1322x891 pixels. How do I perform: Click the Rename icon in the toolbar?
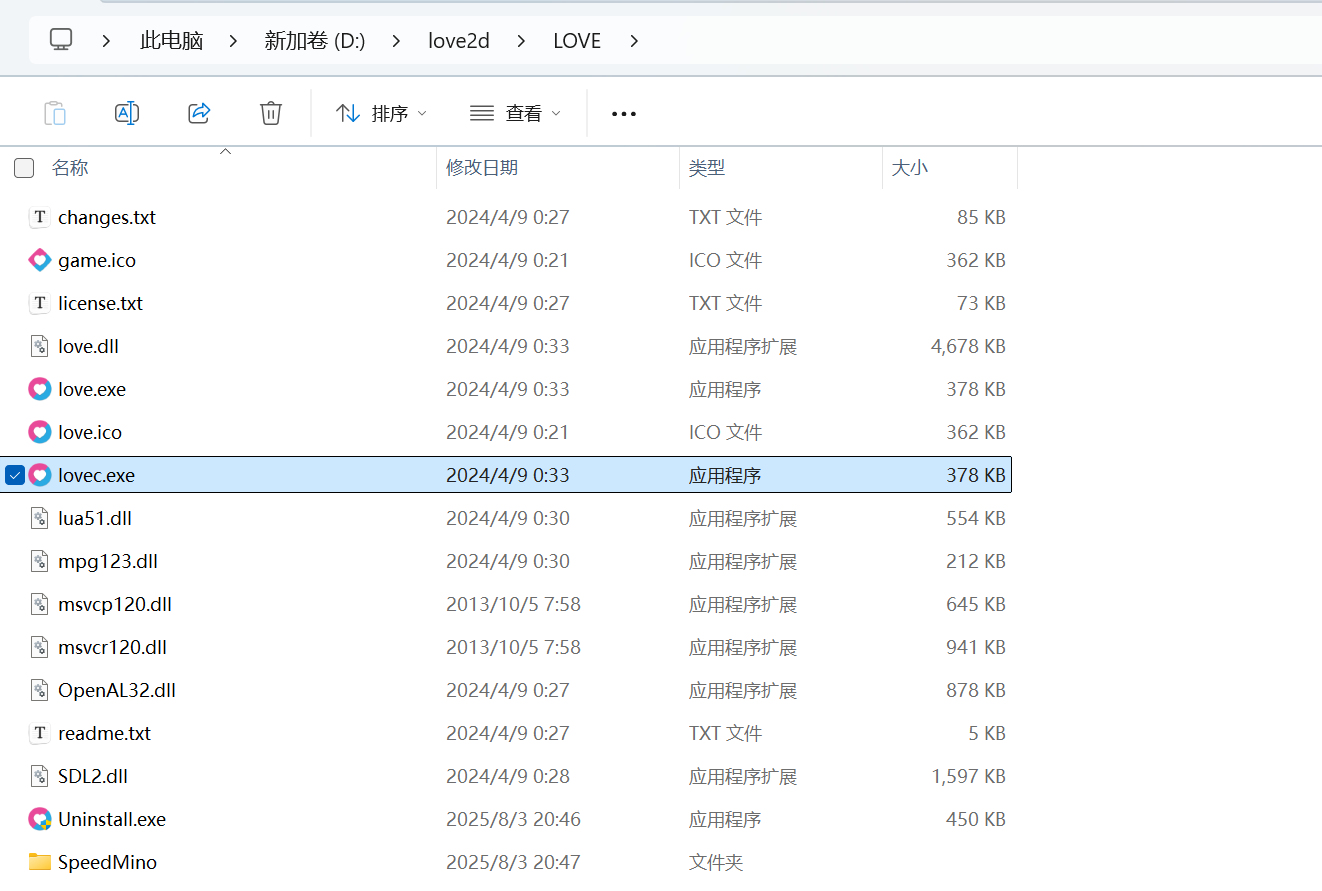pos(127,113)
